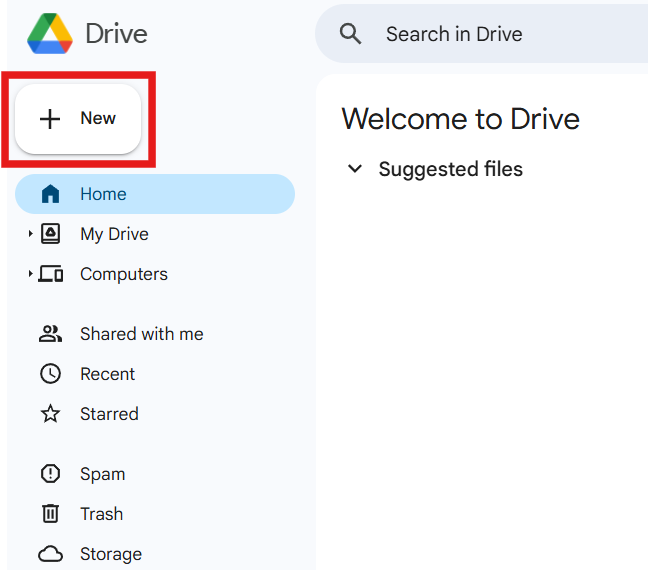Create a new item with New button
This screenshot has height=570, width=648.
pos(79,119)
